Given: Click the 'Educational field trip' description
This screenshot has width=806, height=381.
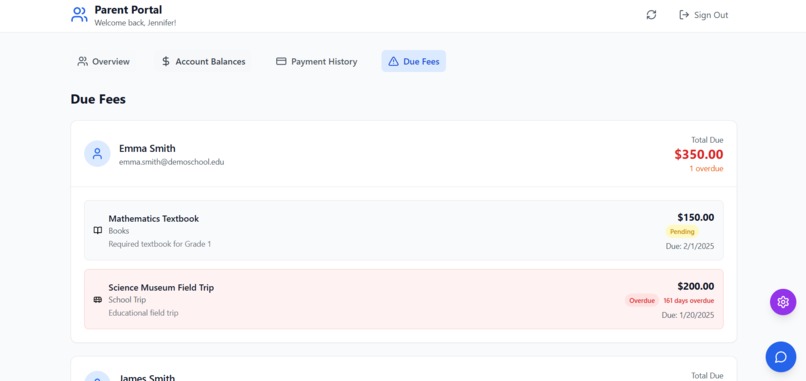Looking at the screenshot, I should (x=143, y=313).
